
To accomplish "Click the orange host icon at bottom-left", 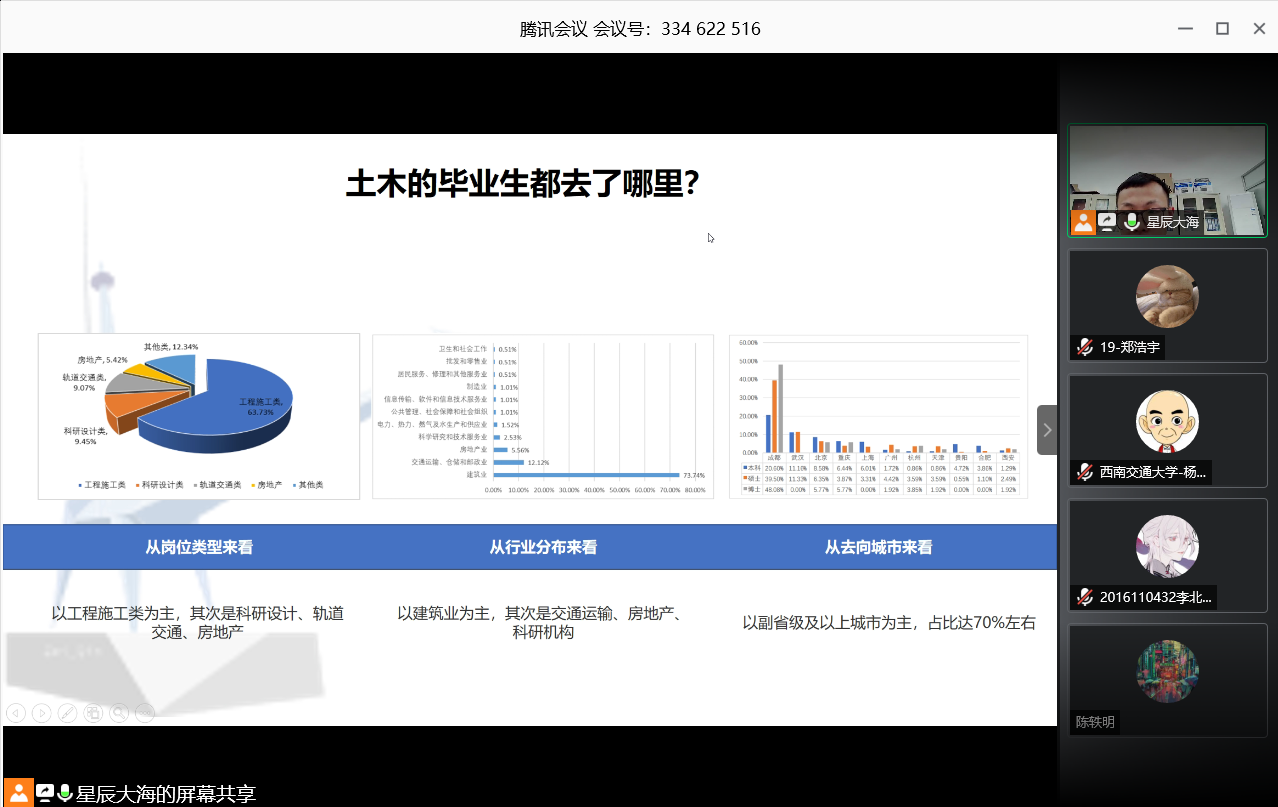I will tap(18, 793).
